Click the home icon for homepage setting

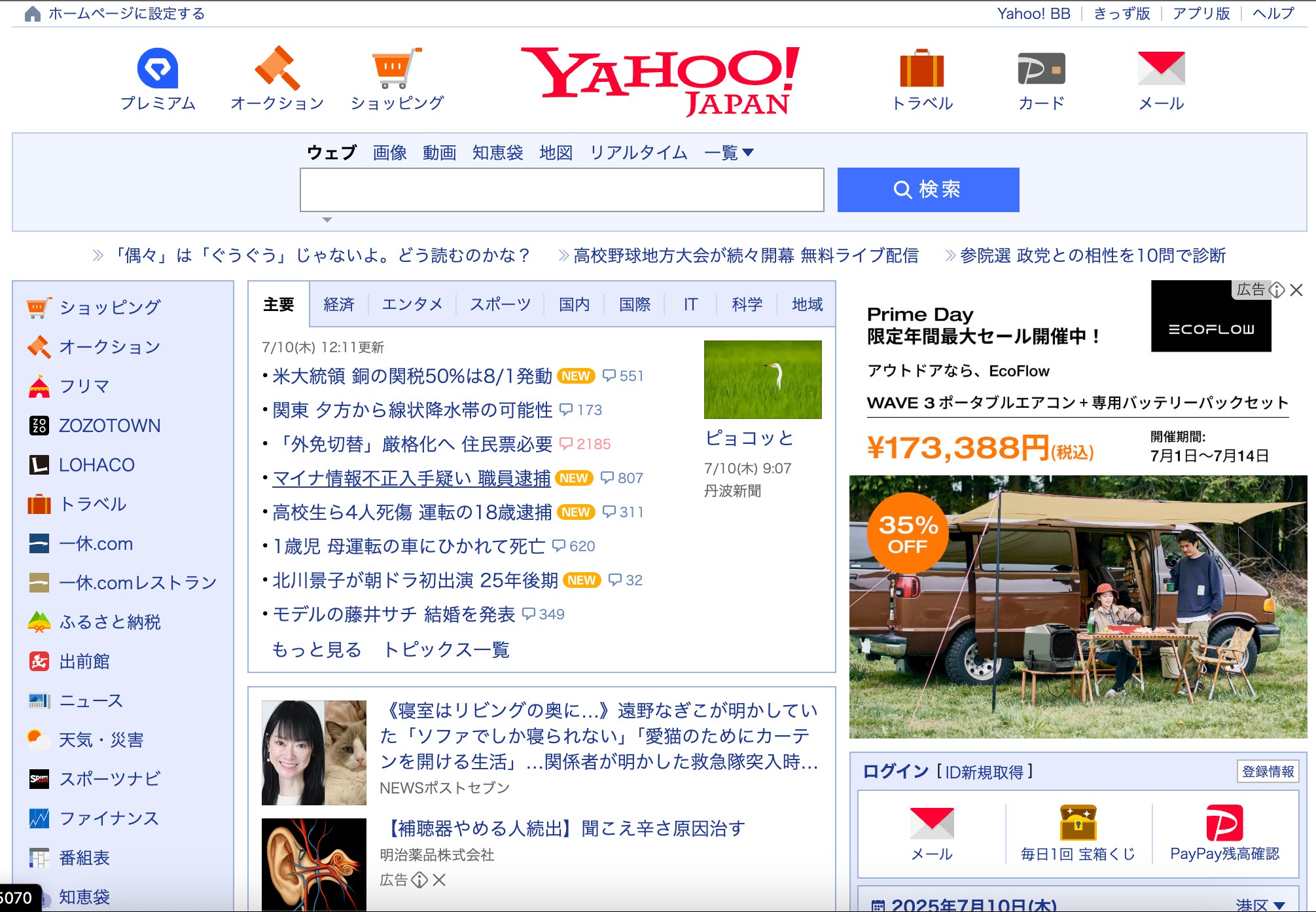32,14
